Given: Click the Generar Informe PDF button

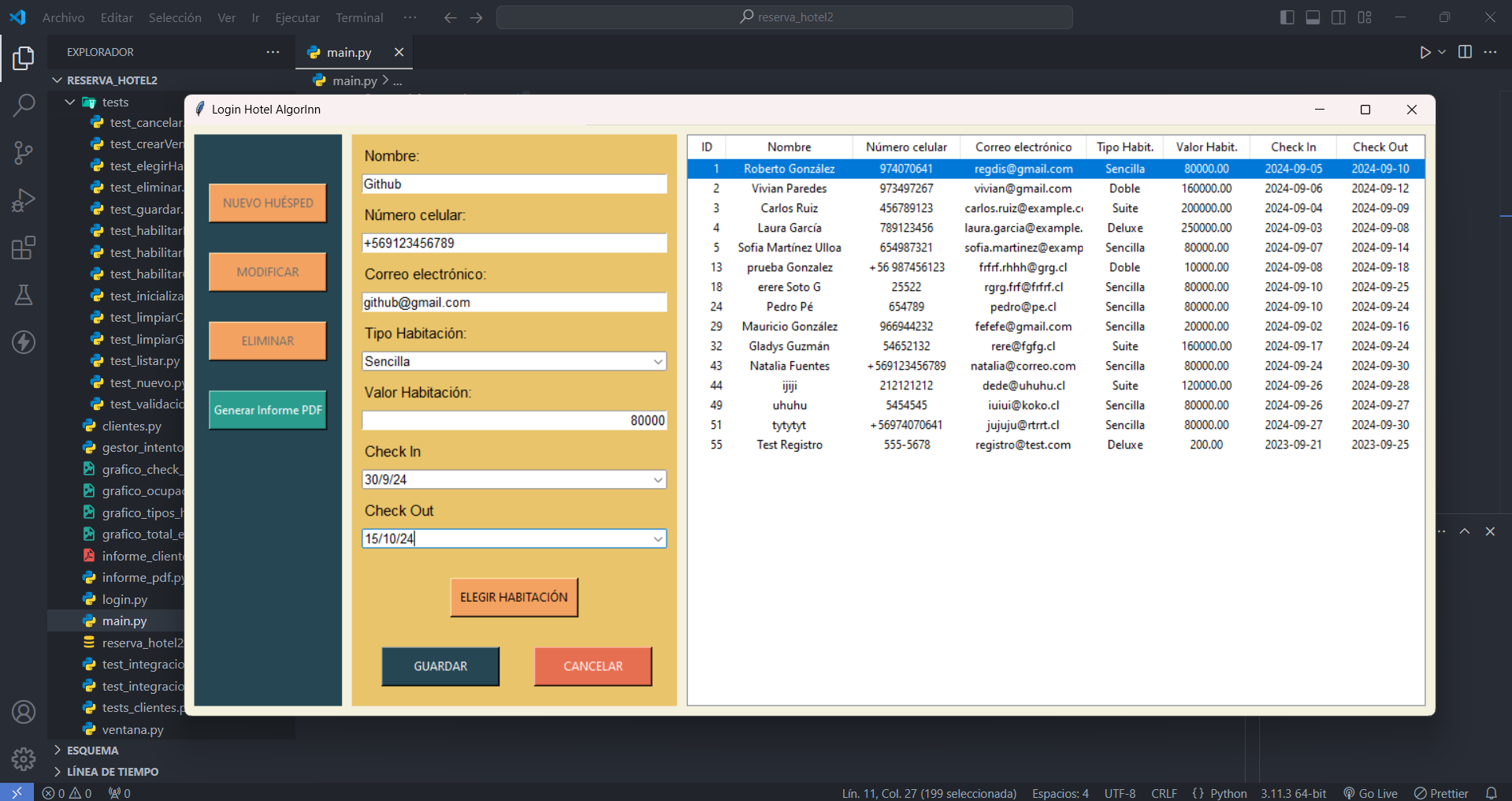Looking at the screenshot, I should pyautogui.click(x=267, y=410).
